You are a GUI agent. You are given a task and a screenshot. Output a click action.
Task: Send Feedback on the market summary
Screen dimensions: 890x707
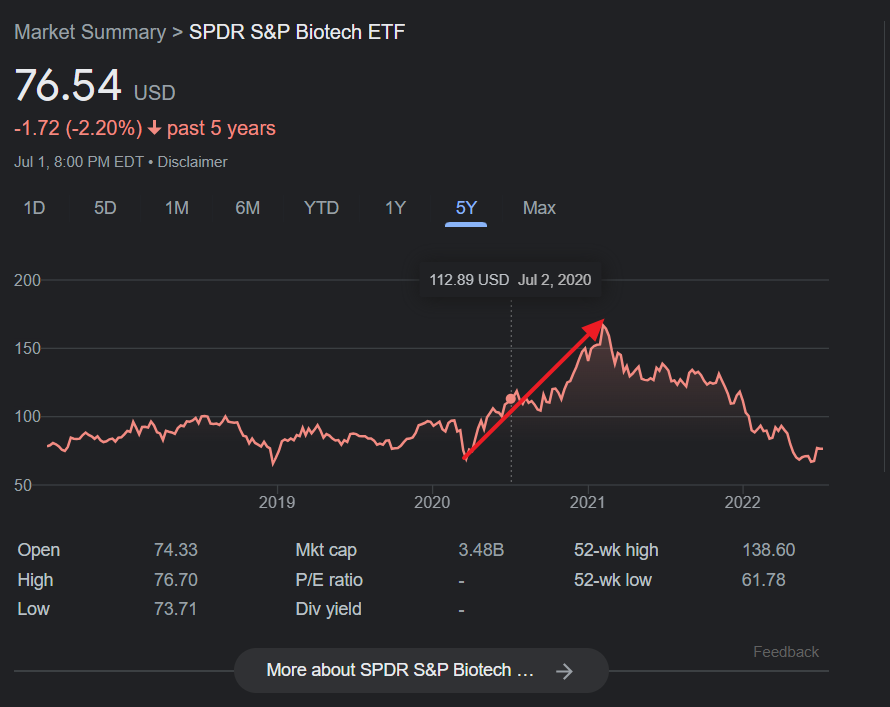tap(786, 652)
